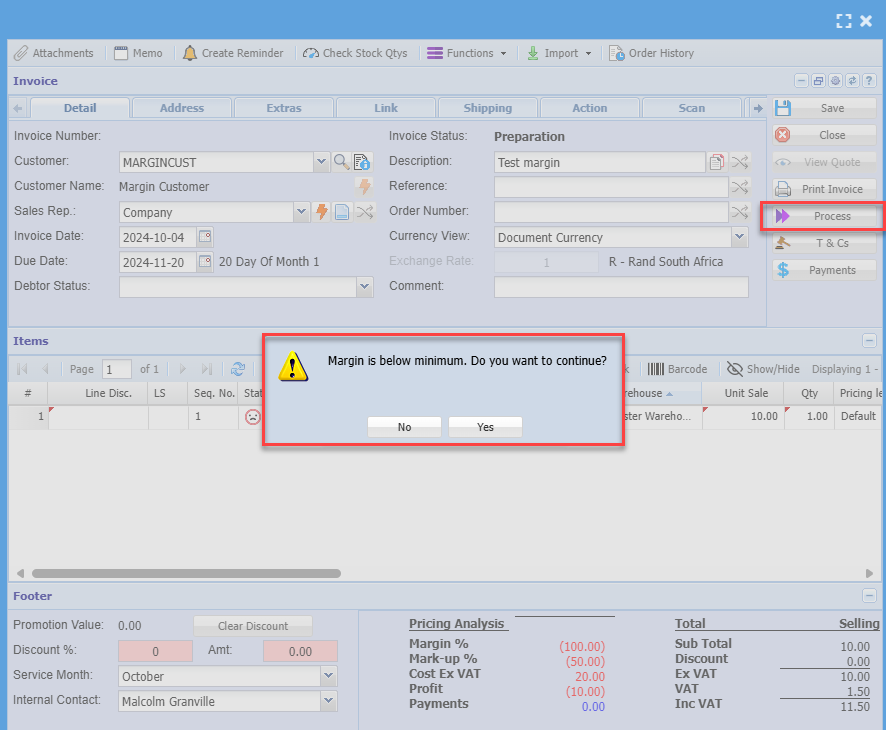Click the Attachments paperclip icon

[21, 53]
